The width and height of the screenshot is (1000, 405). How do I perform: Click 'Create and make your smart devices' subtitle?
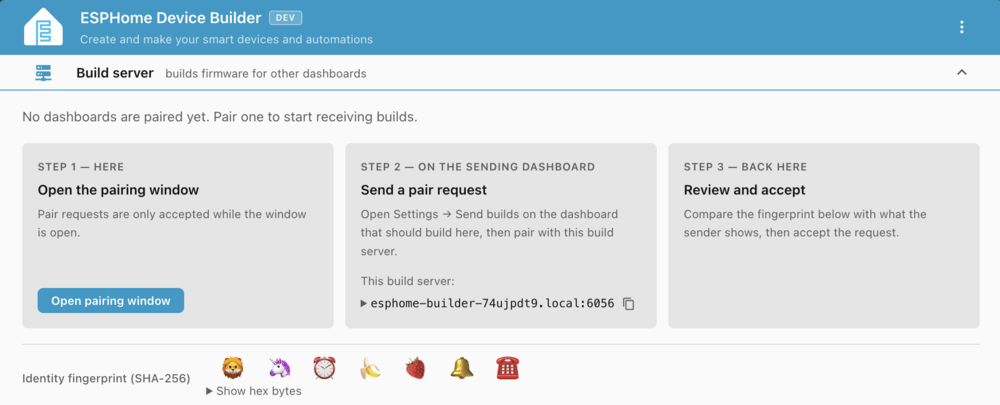pos(226,40)
